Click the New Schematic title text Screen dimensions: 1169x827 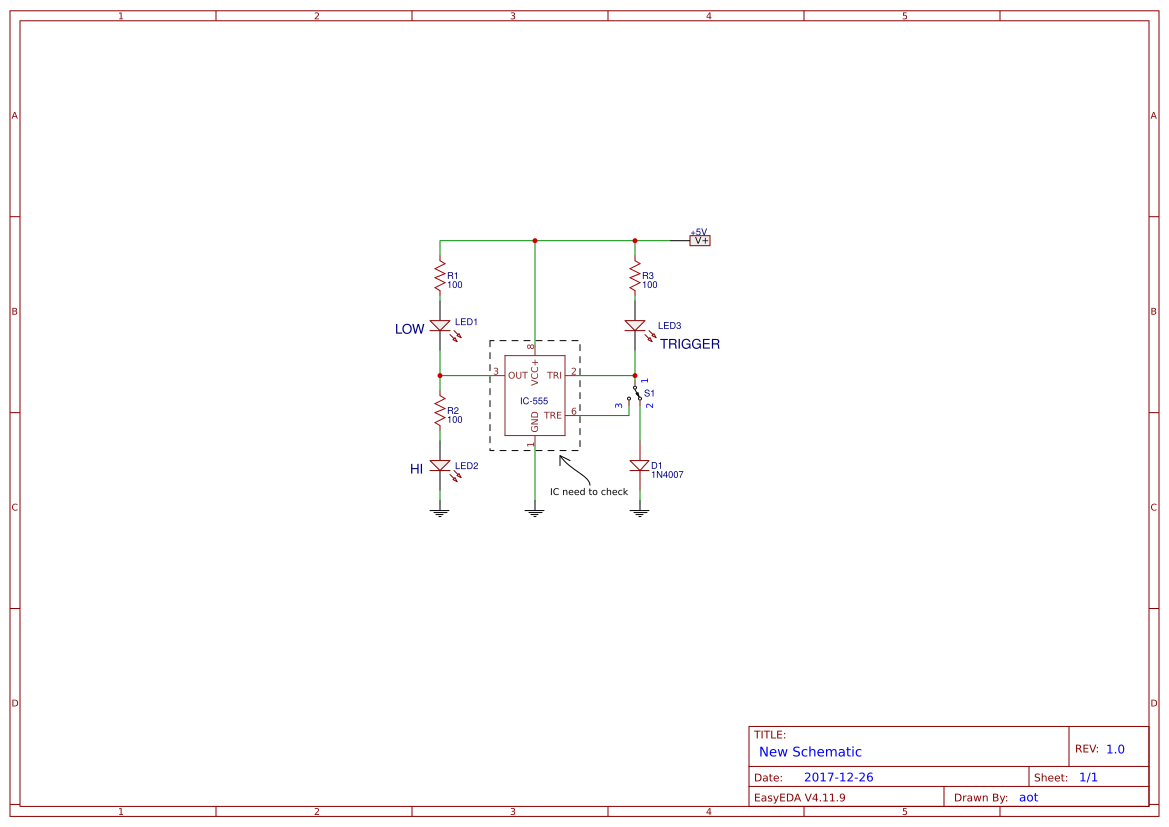pyautogui.click(x=809, y=752)
